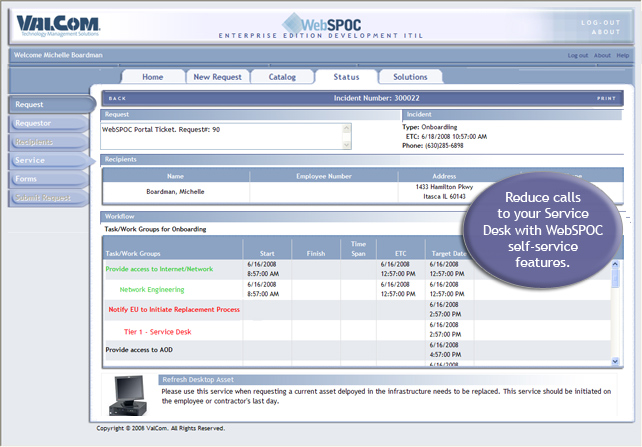The image size is (642, 447).
Task: Click the Request text box scroll-up arrow
Action: (347, 128)
